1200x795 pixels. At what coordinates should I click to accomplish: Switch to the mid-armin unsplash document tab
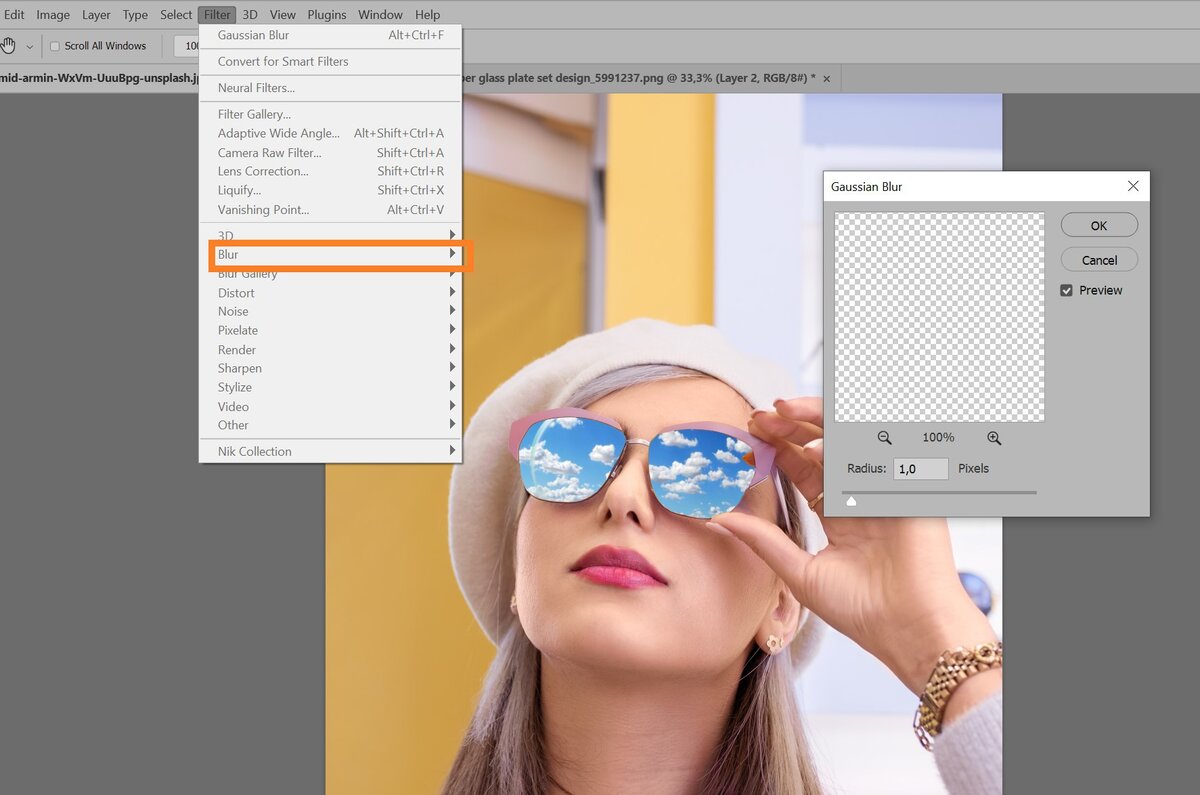[100, 78]
